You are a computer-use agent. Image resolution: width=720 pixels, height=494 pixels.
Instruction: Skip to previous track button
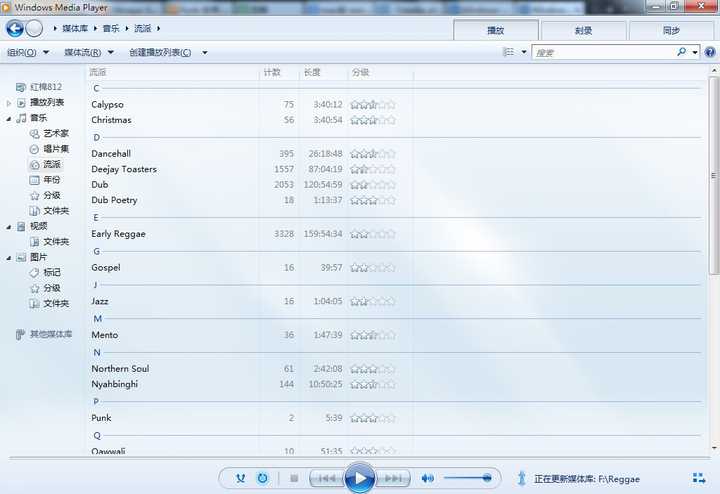[327, 478]
